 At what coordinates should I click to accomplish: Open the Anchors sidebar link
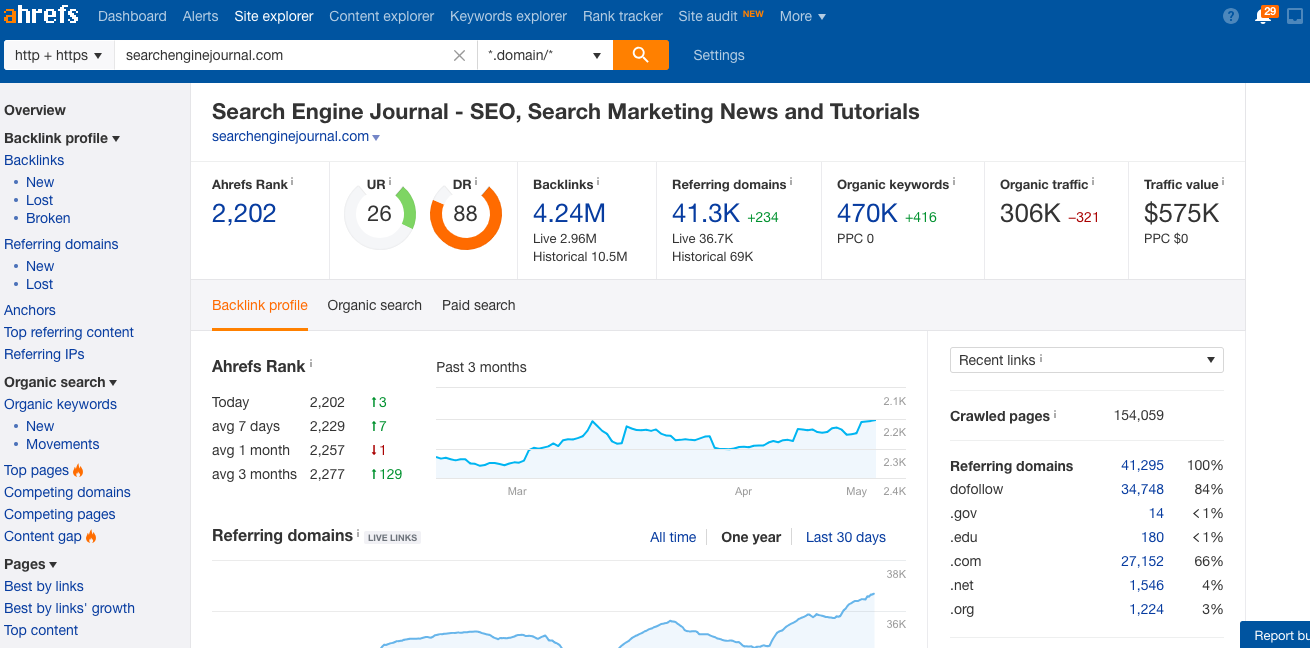[30, 310]
